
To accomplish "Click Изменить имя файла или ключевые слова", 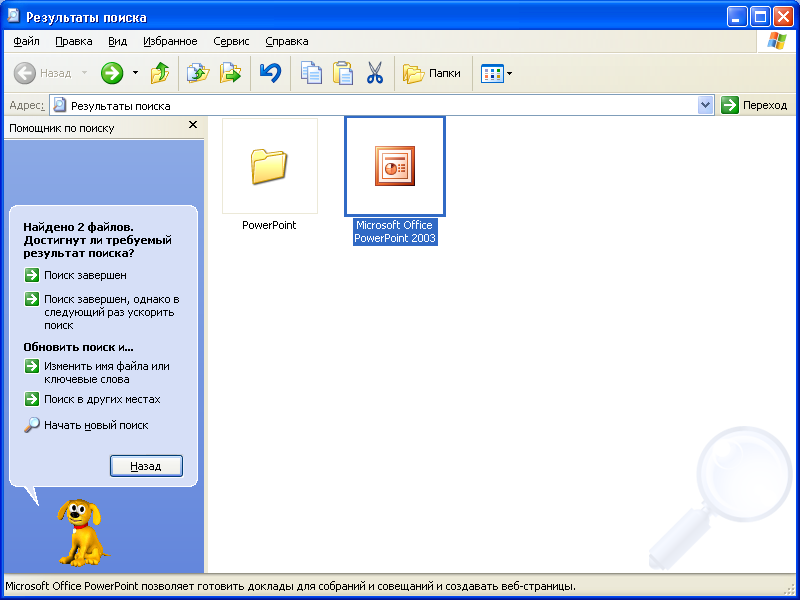I will click(x=107, y=372).
